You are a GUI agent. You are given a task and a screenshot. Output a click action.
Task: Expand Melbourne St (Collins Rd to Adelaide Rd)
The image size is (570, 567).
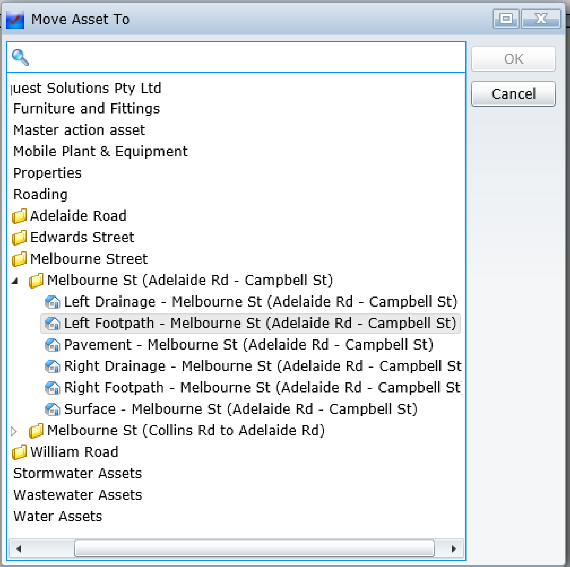[14, 431]
